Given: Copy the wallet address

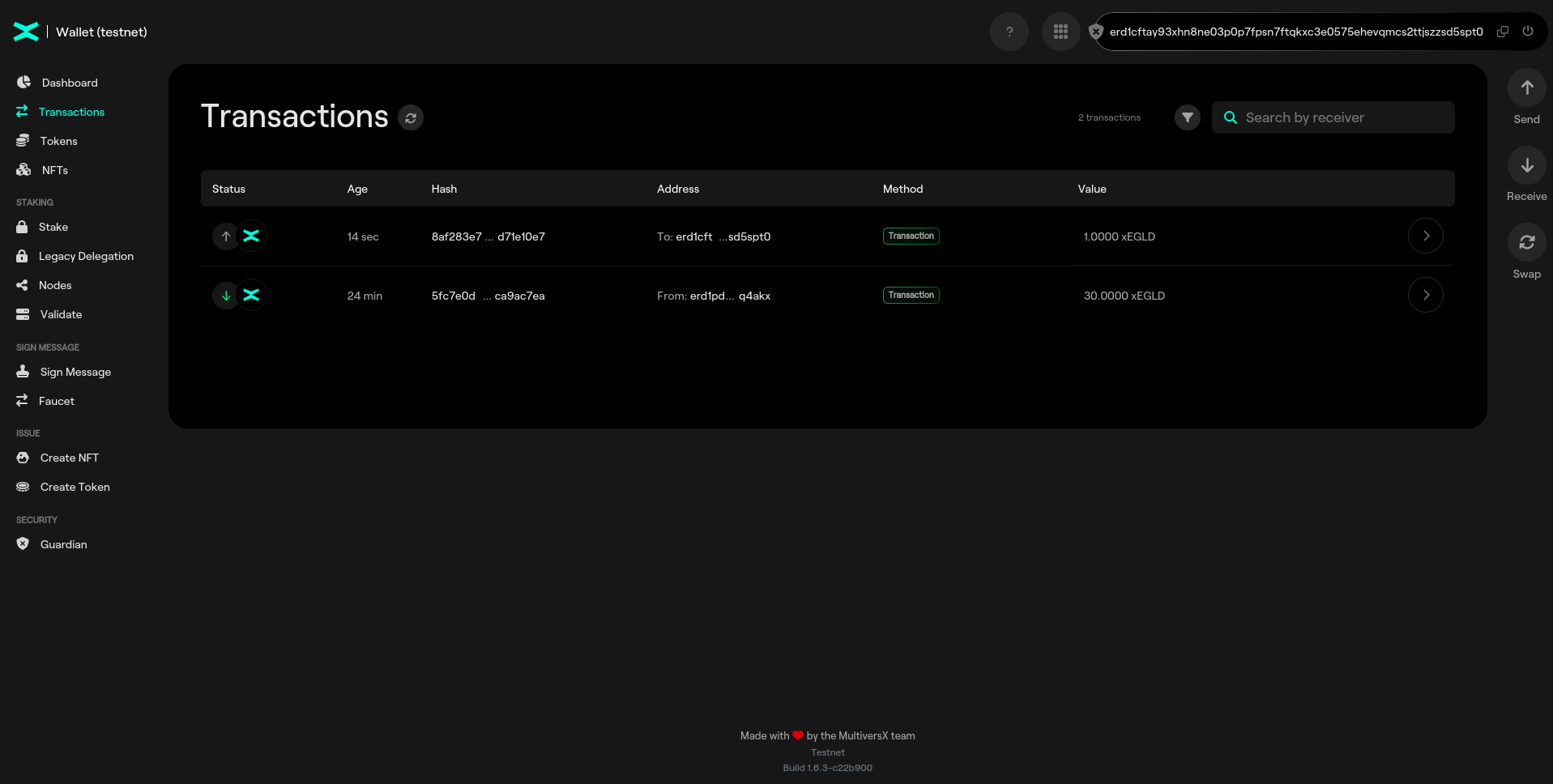Looking at the screenshot, I should [1503, 32].
